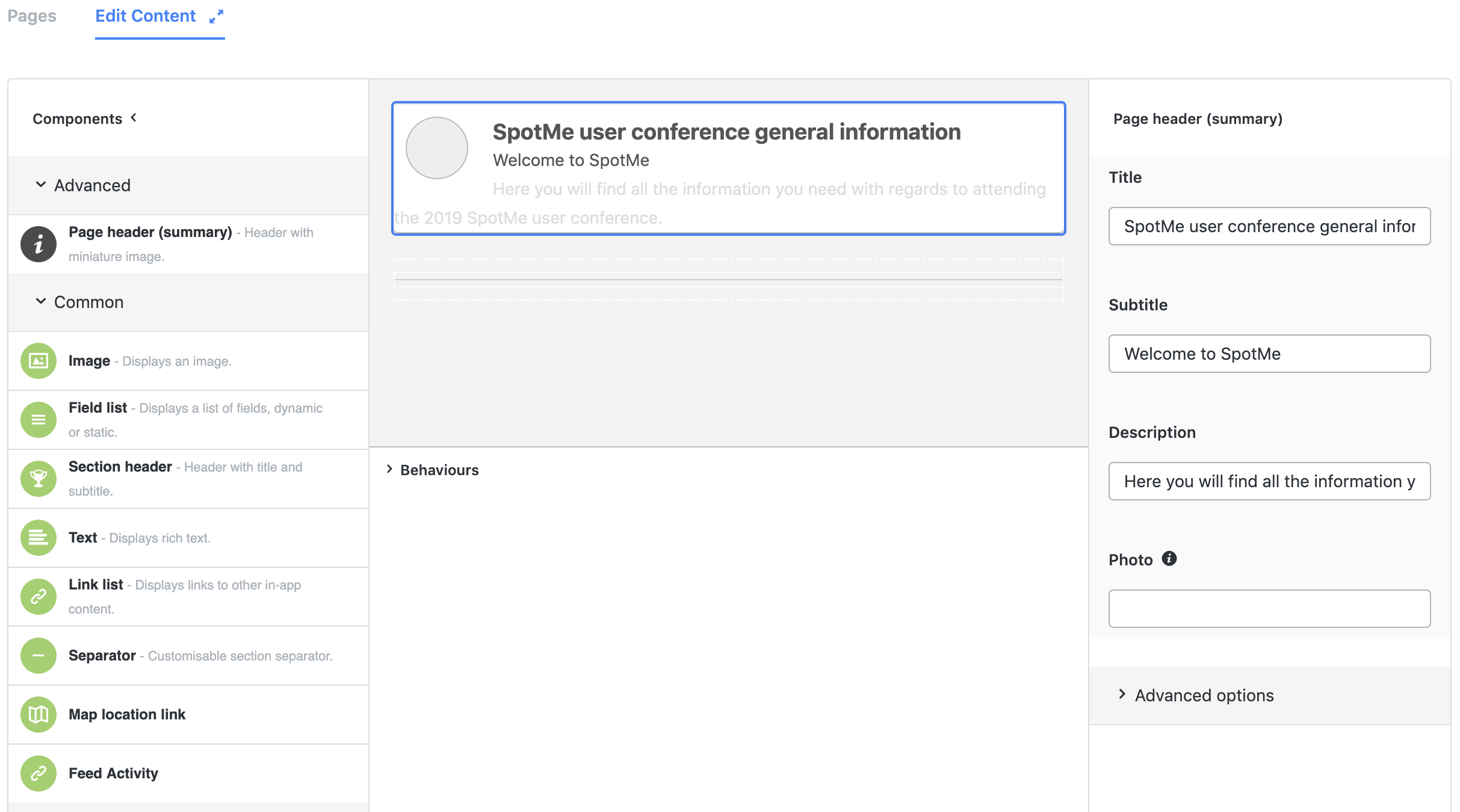Expand the Behaviours section
The width and height of the screenshot is (1460, 812).
433,470
